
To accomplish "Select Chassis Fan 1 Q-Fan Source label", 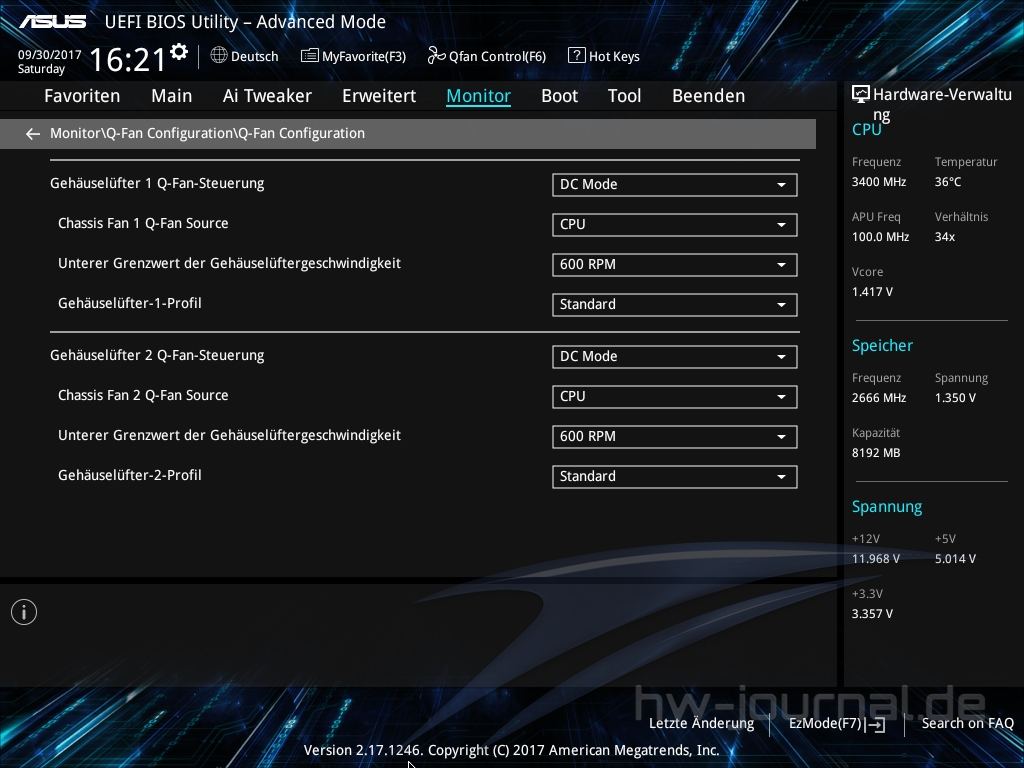I will 143,223.
